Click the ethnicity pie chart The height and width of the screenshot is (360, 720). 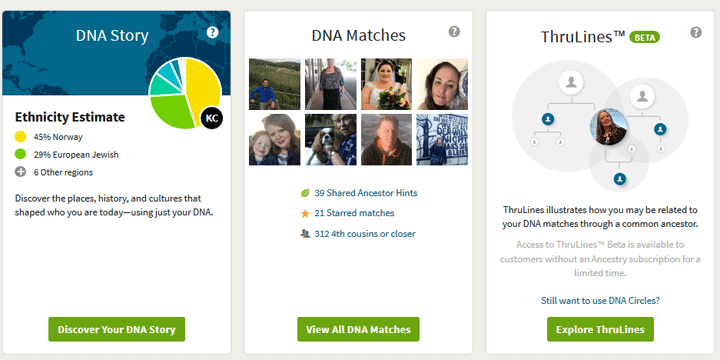(x=186, y=93)
